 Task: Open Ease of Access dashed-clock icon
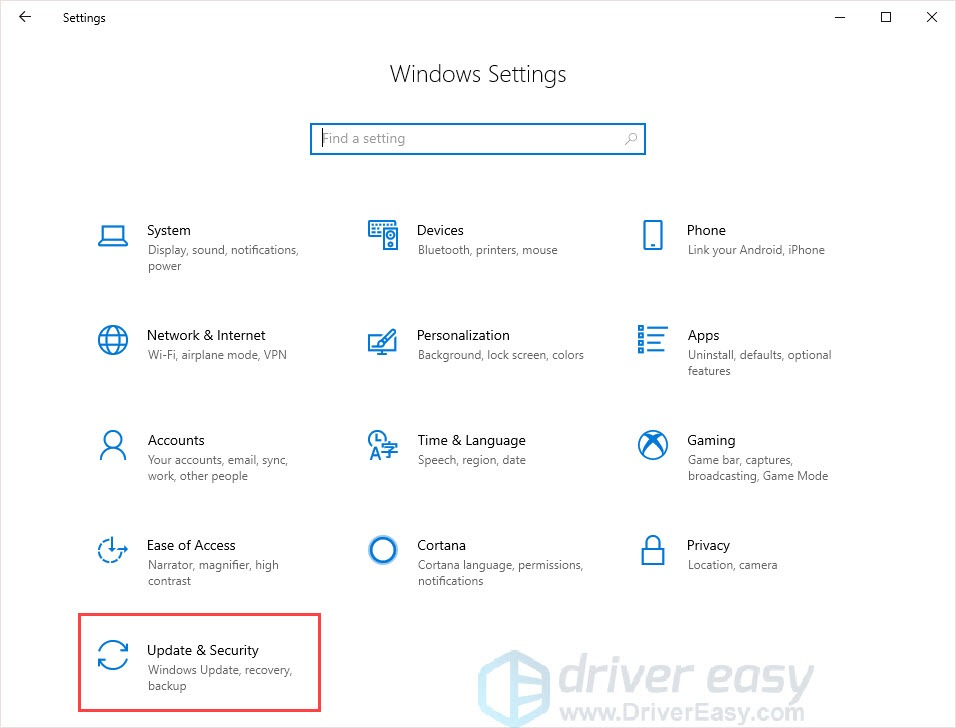click(x=113, y=550)
